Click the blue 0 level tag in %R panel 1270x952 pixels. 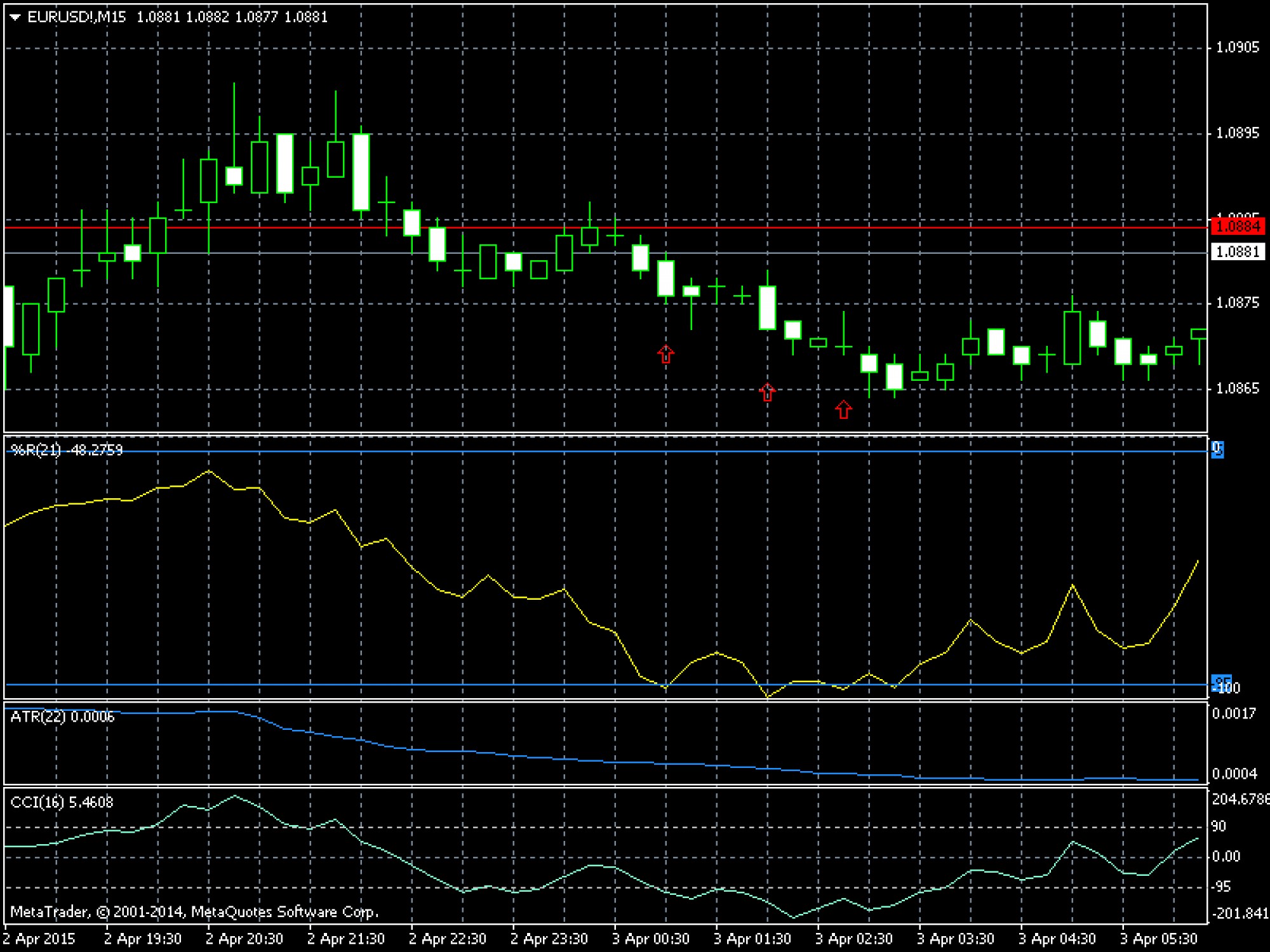[1217, 449]
